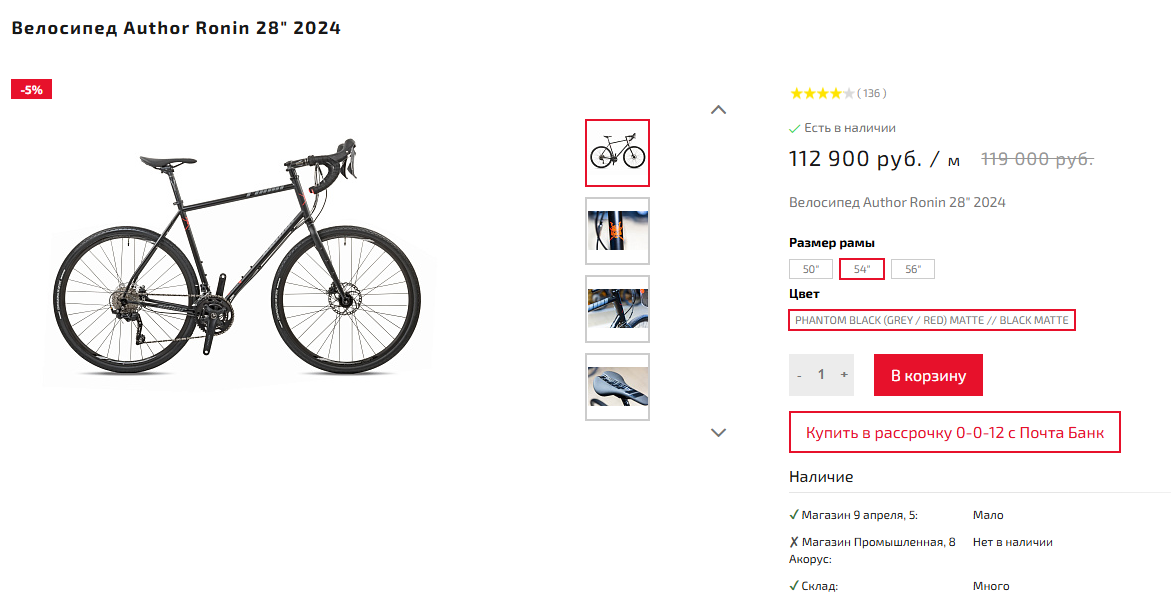Choose the 56" frame size option
The image size is (1171, 612).
point(913,269)
